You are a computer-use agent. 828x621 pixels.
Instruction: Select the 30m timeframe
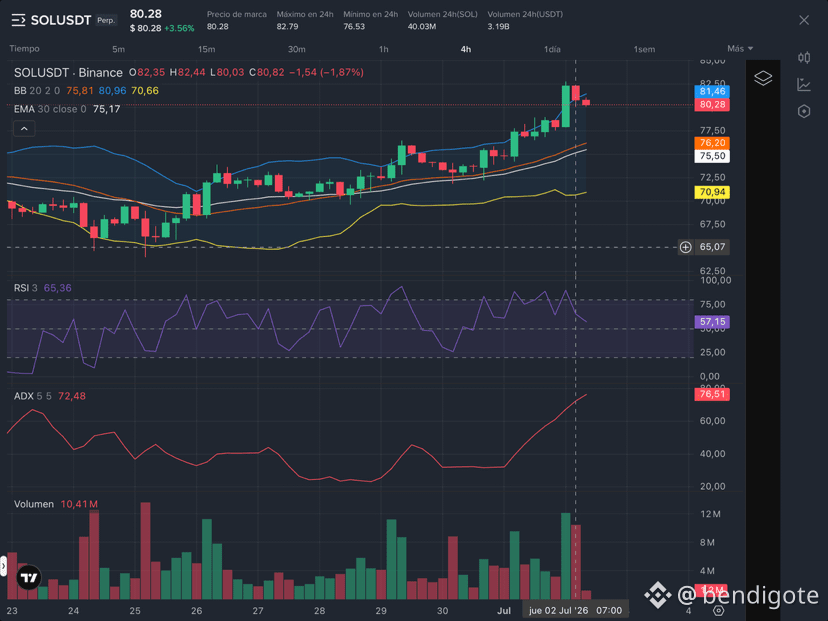tap(296, 49)
